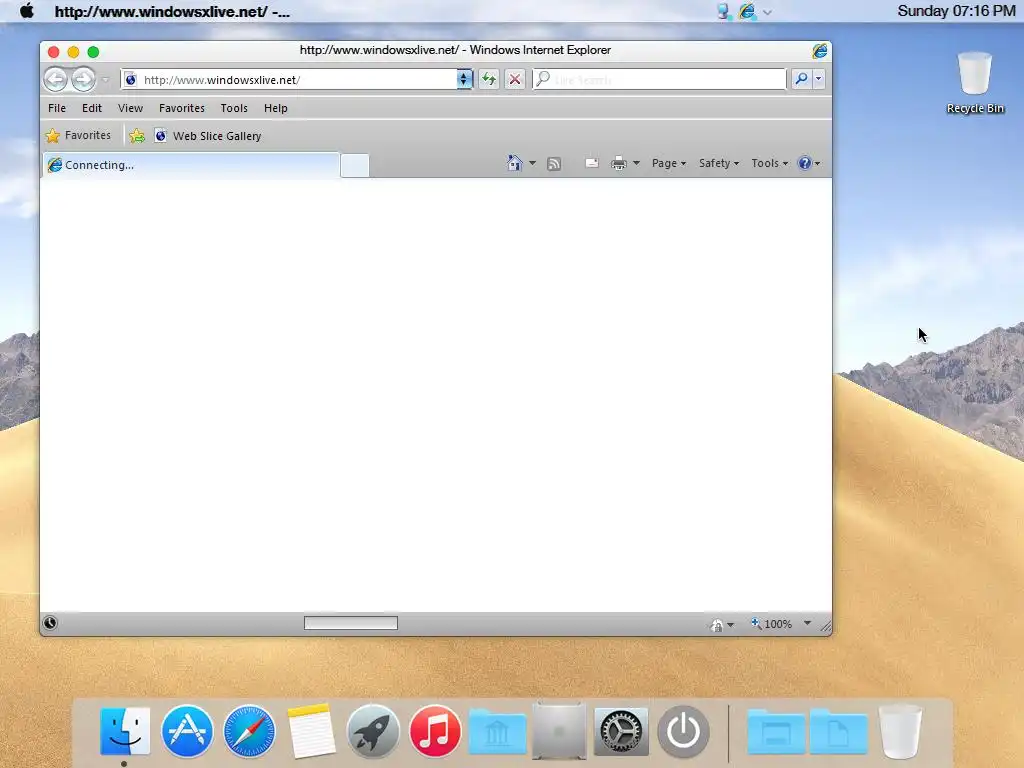Open the Safety command menu
The image size is (1024, 768).
click(x=718, y=163)
